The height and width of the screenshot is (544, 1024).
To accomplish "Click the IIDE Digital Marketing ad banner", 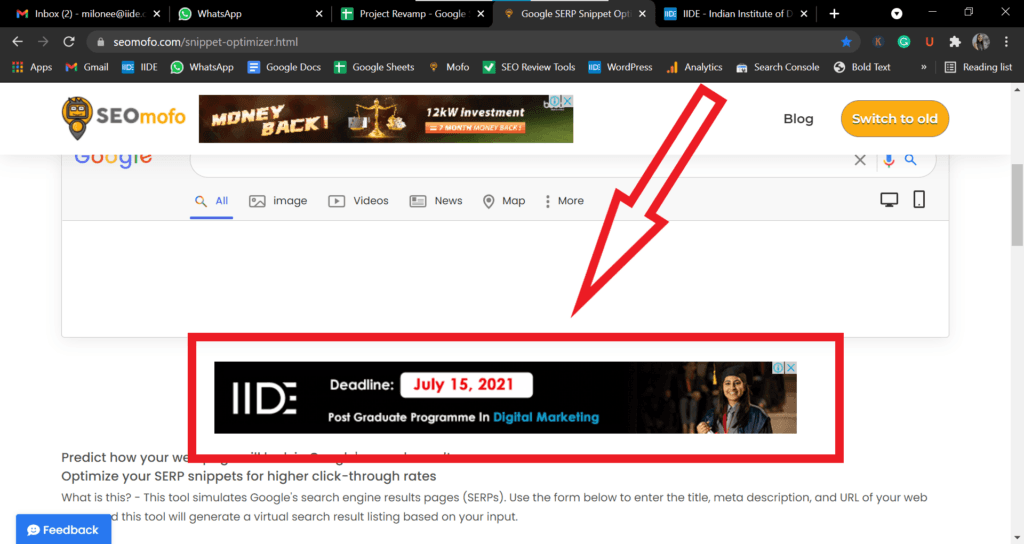I will (x=505, y=398).
